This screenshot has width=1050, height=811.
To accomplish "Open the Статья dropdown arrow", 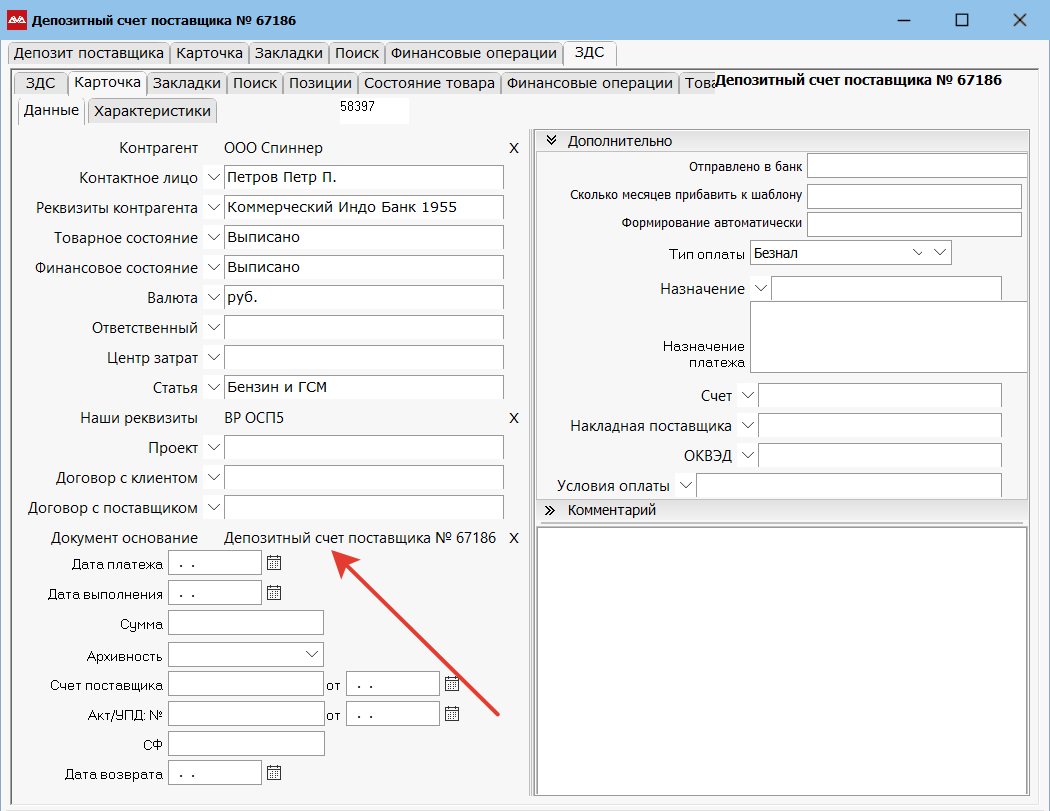I will (214, 387).
